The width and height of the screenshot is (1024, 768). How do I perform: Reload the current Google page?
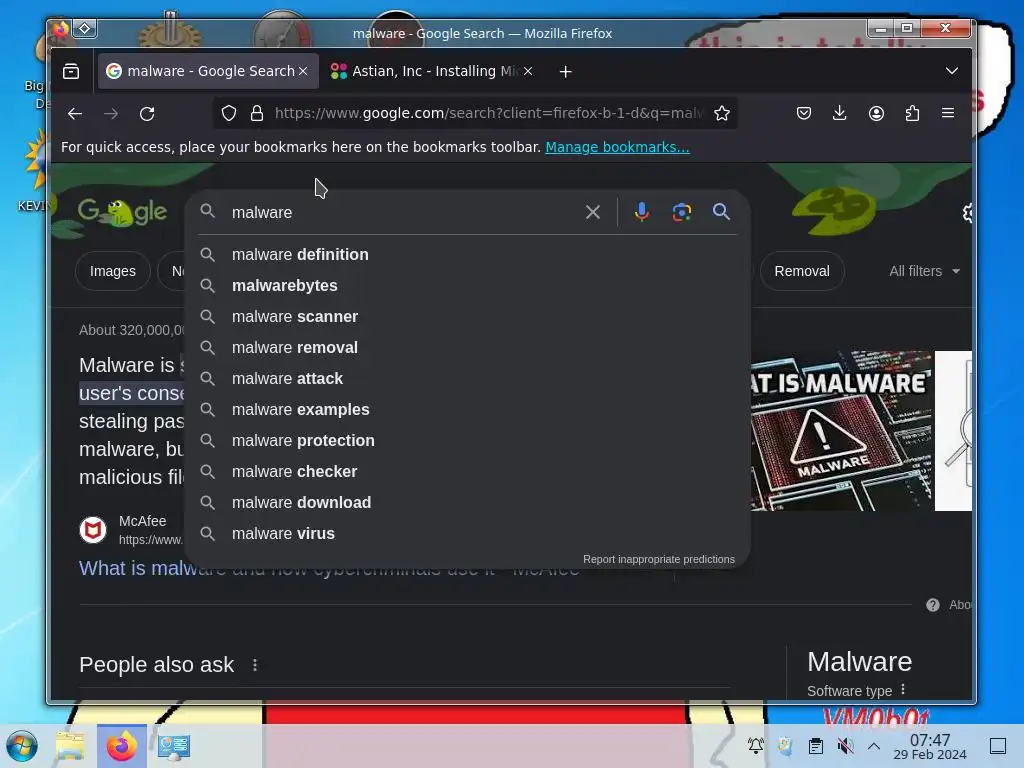point(147,114)
